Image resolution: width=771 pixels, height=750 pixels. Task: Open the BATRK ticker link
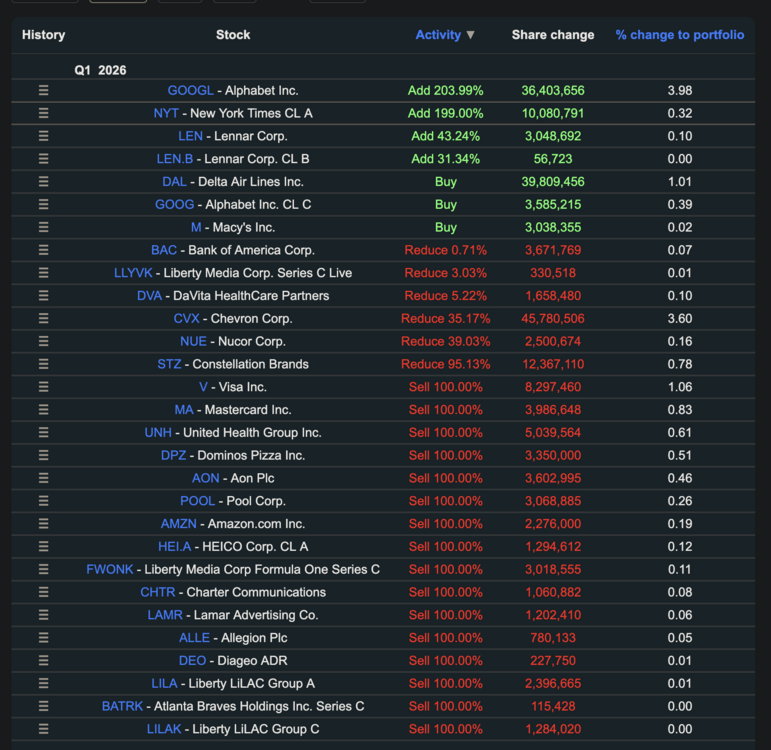[122, 706]
